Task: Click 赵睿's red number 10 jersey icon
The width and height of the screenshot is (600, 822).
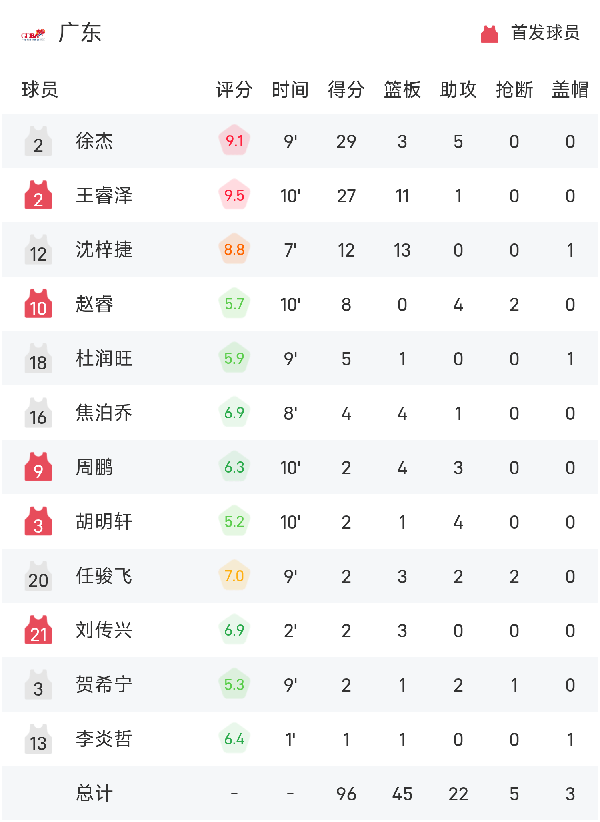Action: click(x=38, y=304)
